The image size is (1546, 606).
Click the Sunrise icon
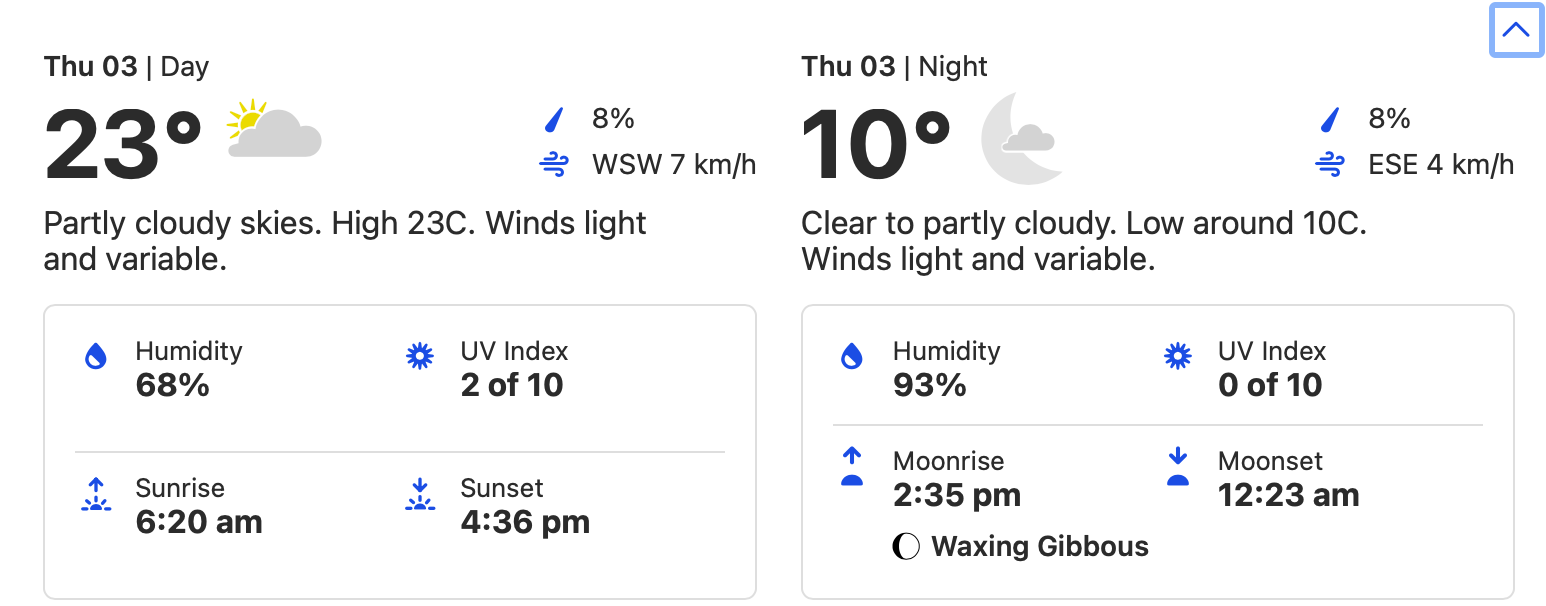coord(96,494)
